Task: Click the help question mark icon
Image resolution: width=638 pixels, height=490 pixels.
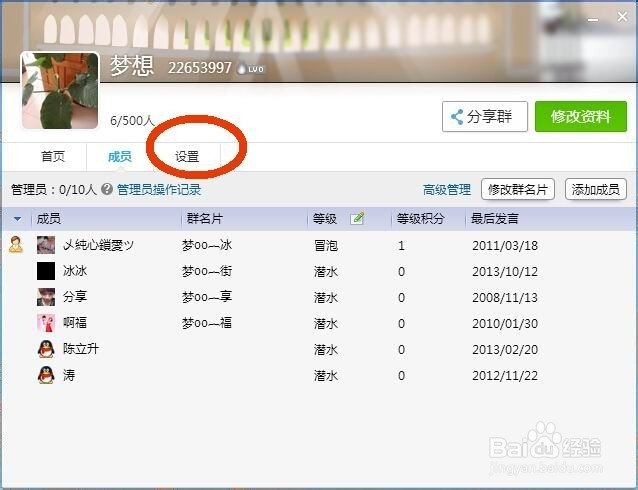Action: pos(107,189)
